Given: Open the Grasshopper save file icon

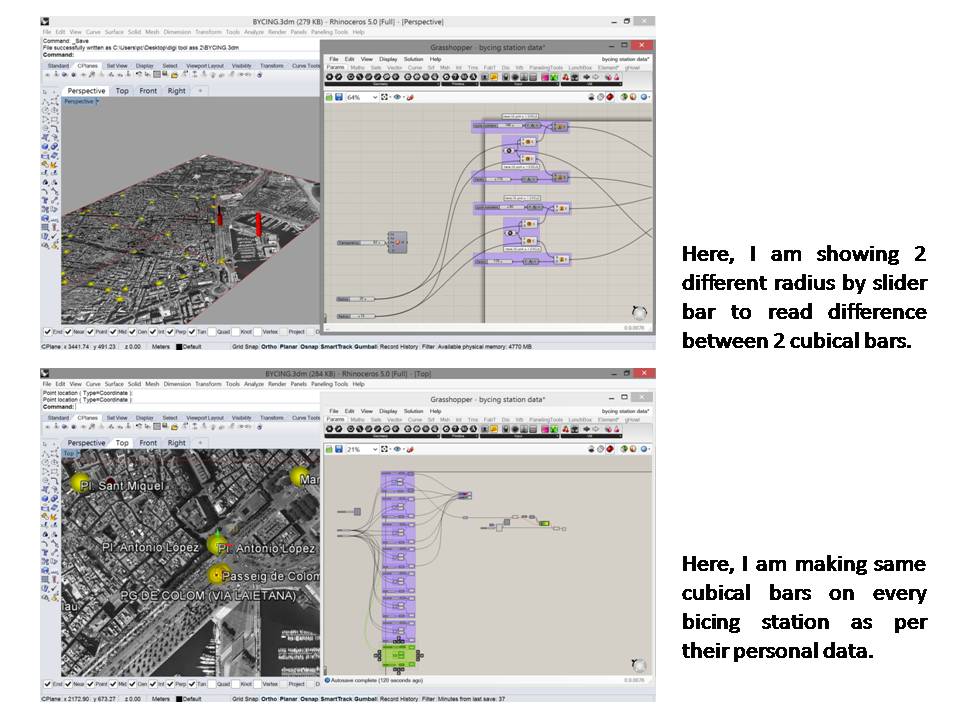Looking at the screenshot, I should tap(339, 97).
